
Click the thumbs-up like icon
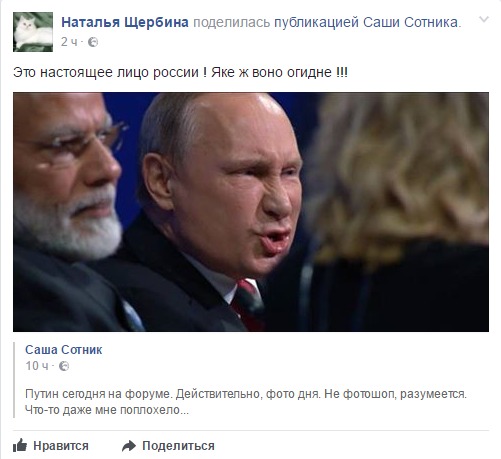20,445
